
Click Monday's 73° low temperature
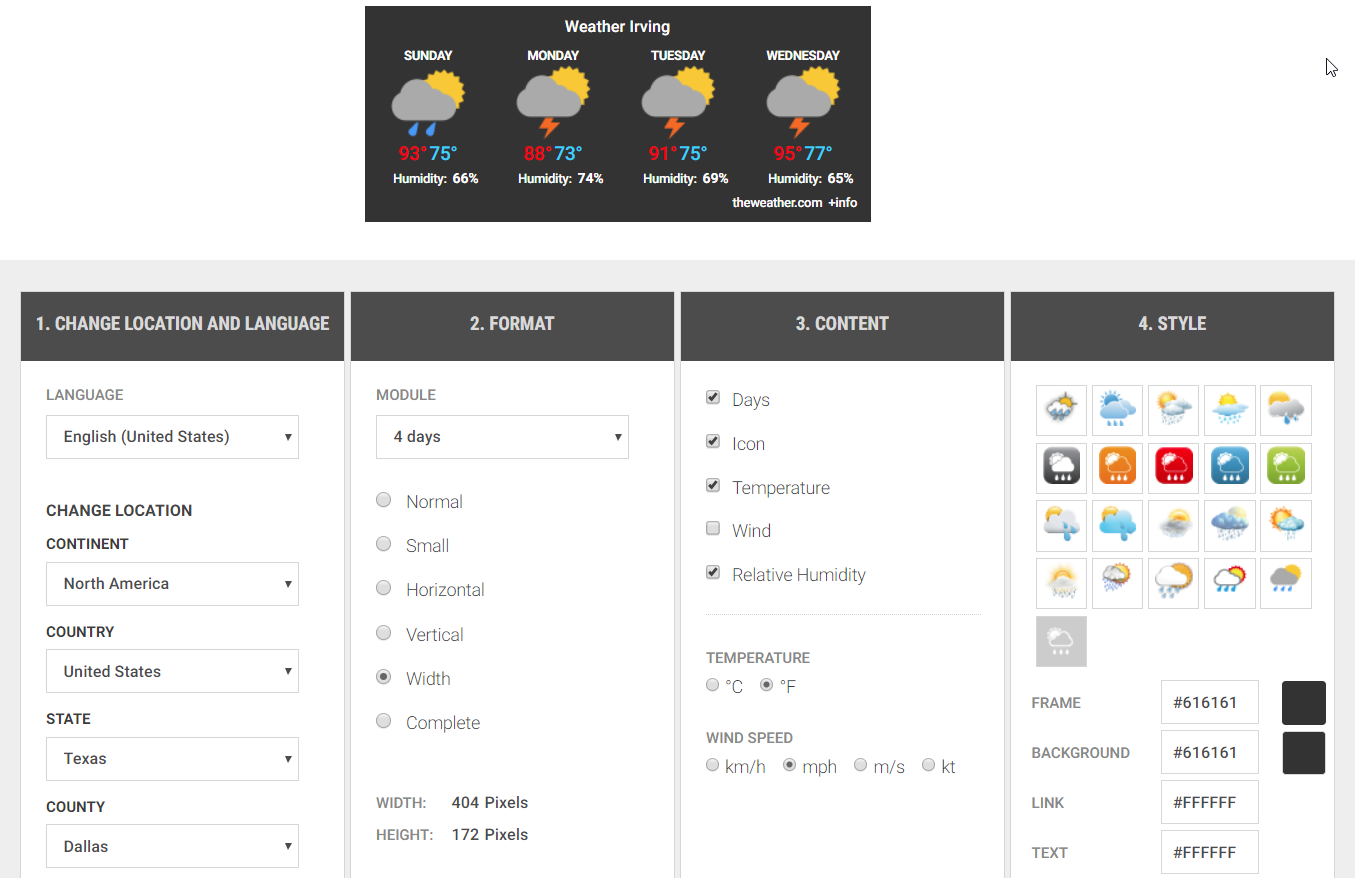point(568,153)
